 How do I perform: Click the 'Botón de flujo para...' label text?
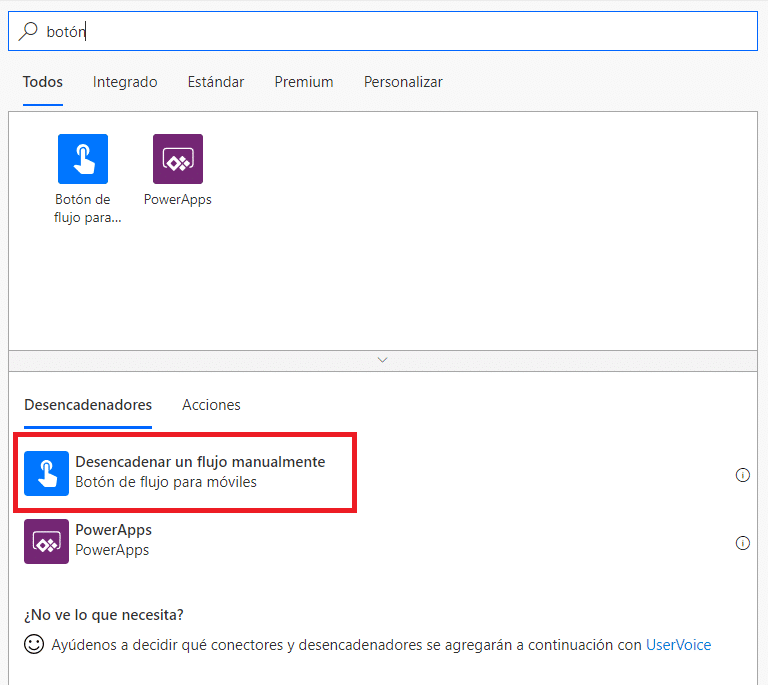pos(87,208)
